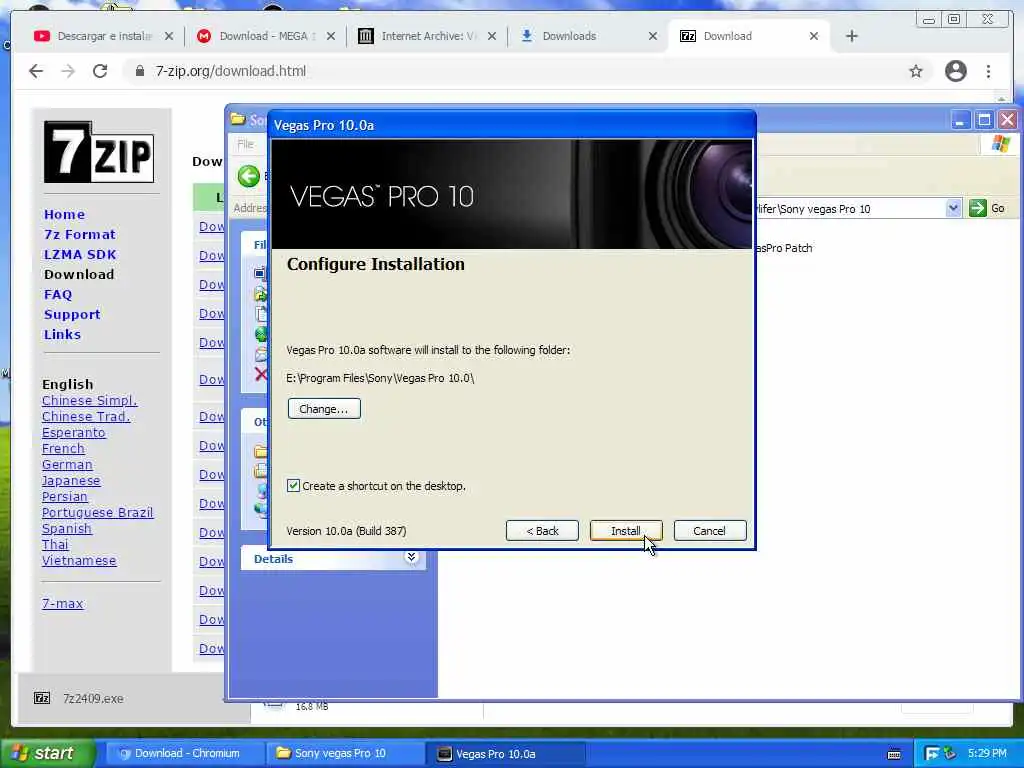Open the Windows start menu
Screen dimensions: 1024x768
pyautogui.click(x=46, y=753)
